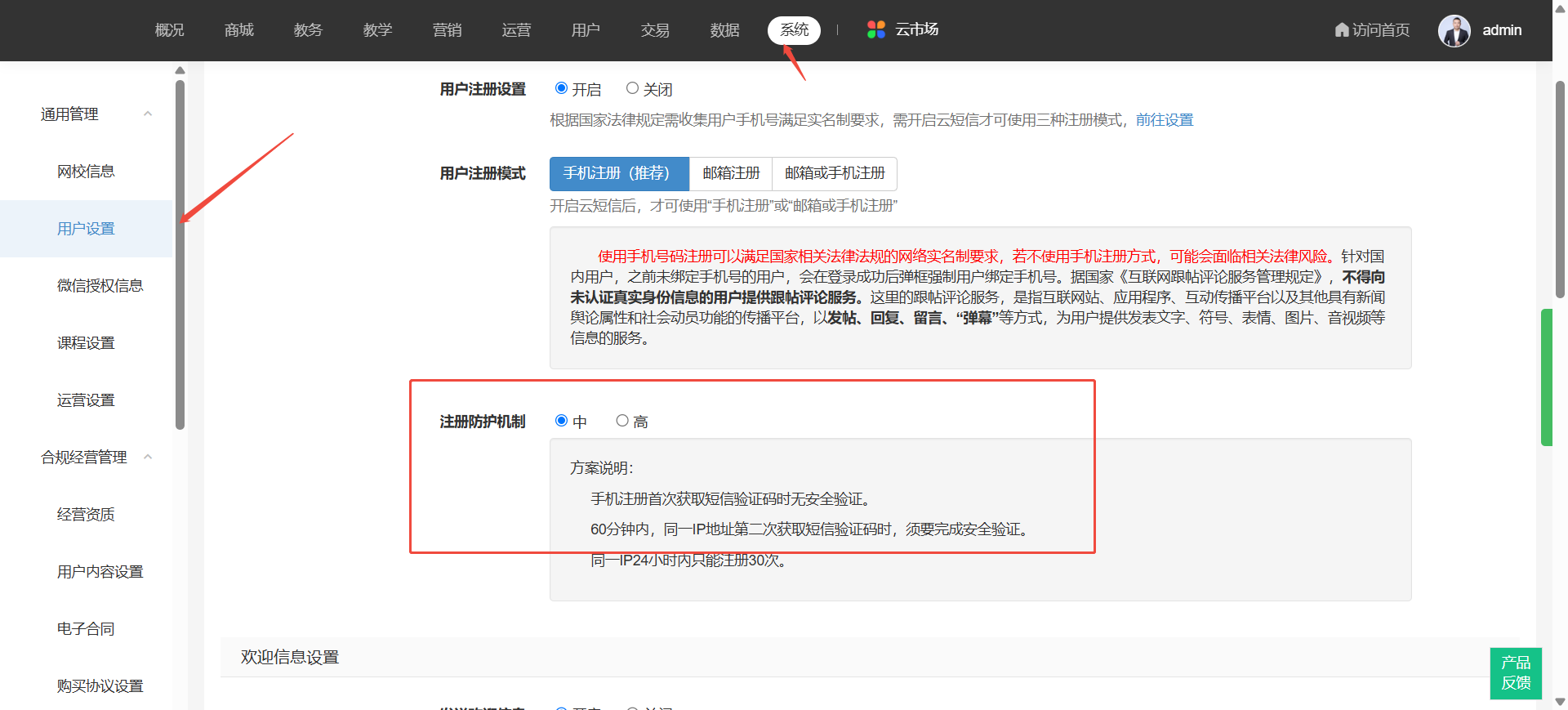
Task: Choose 邮箱注册 registration mode
Action: click(731, 173)
